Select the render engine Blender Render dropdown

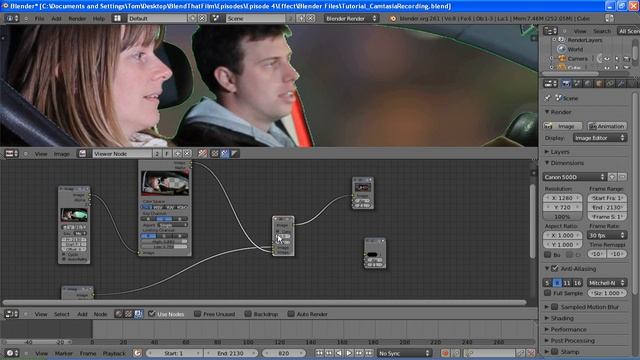[x=351, y=18]
